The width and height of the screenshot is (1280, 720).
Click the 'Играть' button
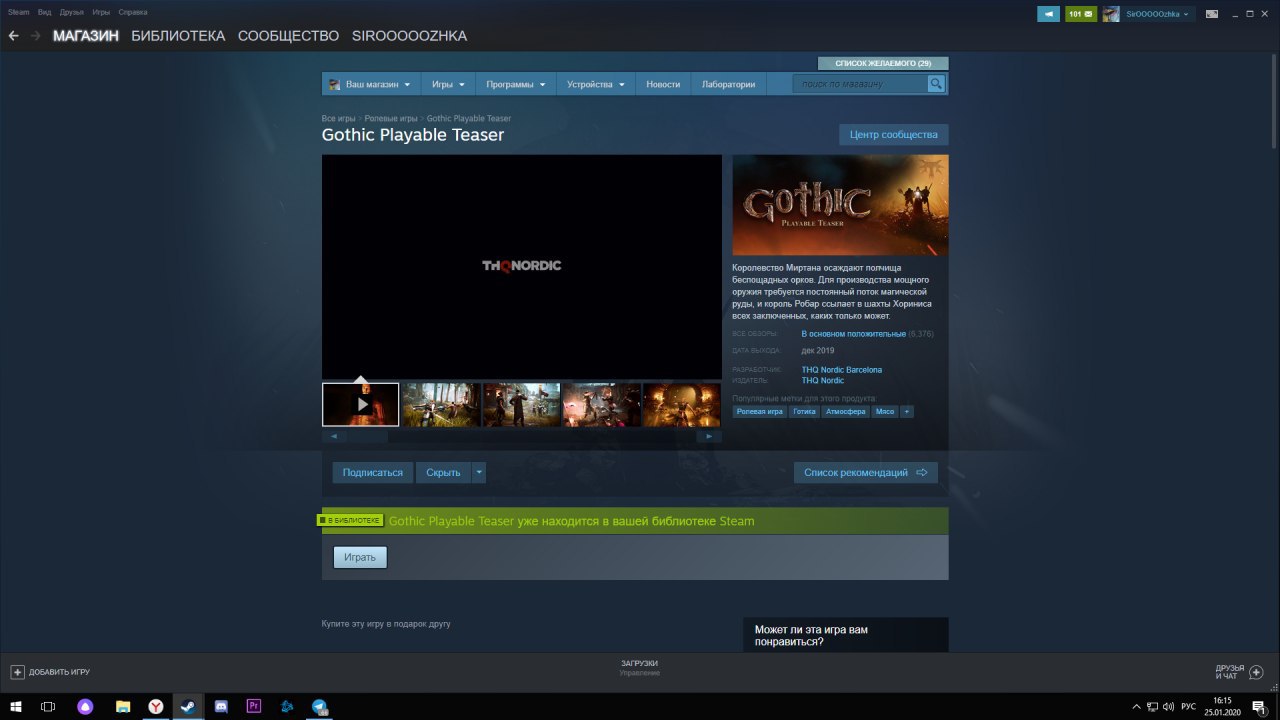pyautogui.click(x=360, y=557)
